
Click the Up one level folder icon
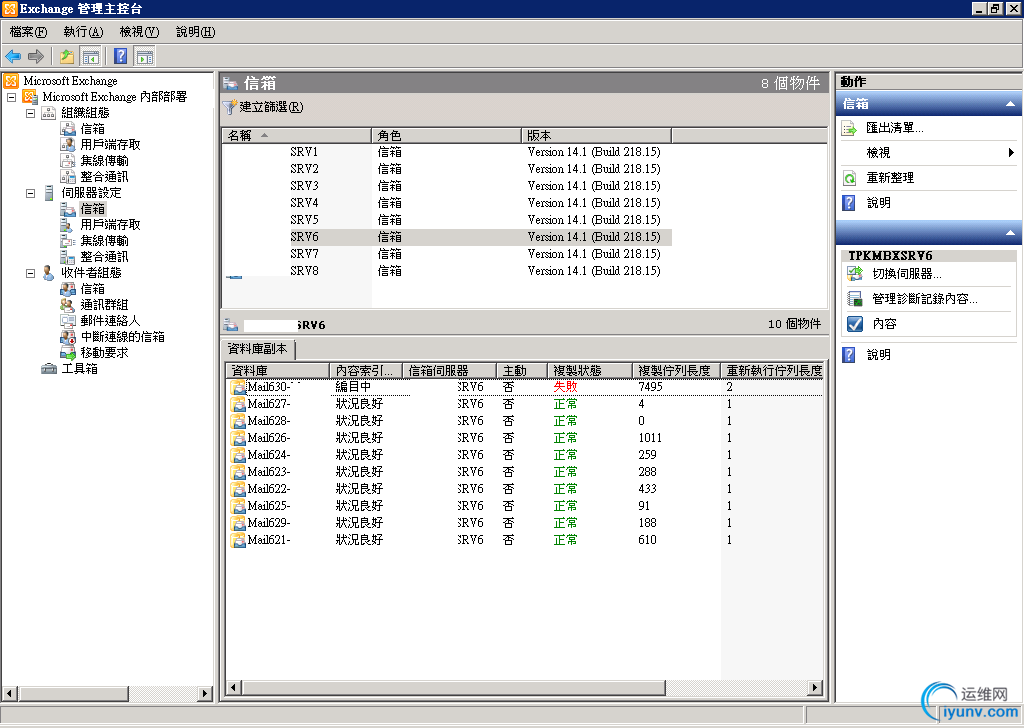[67, 57]
